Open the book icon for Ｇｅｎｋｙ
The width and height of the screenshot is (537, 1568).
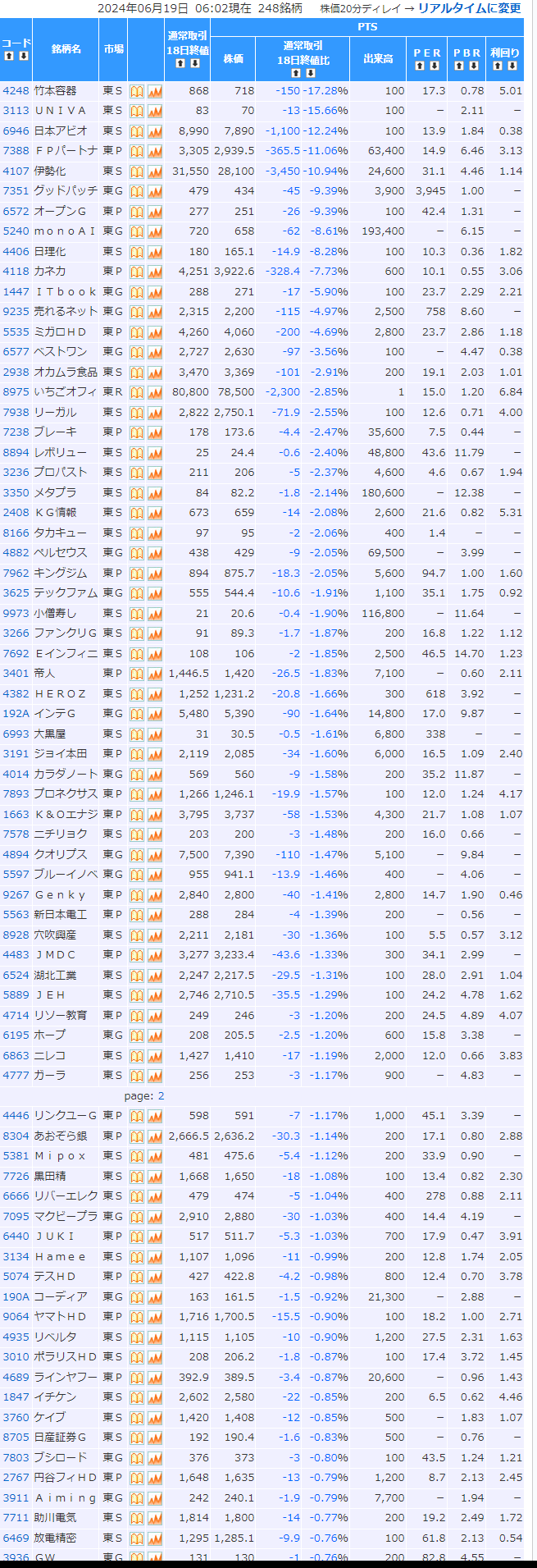[137, 895]
